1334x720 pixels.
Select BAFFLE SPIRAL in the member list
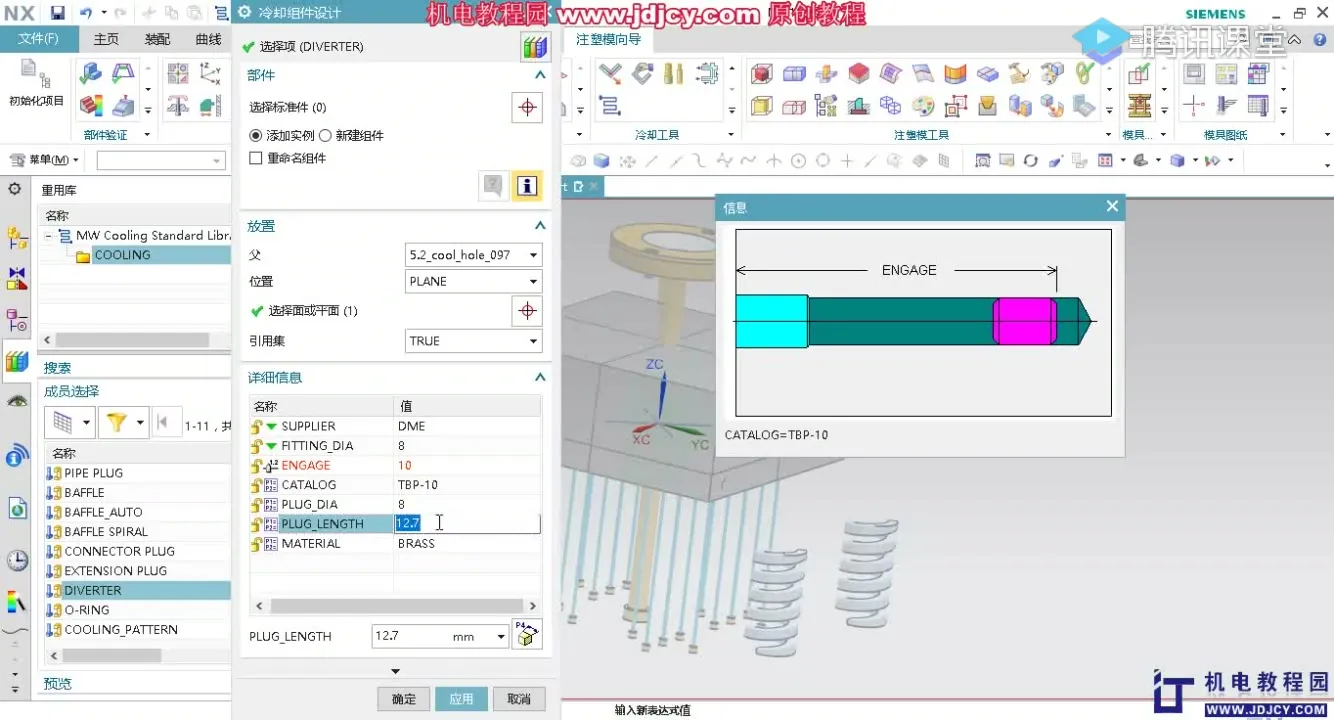(106, 532)
